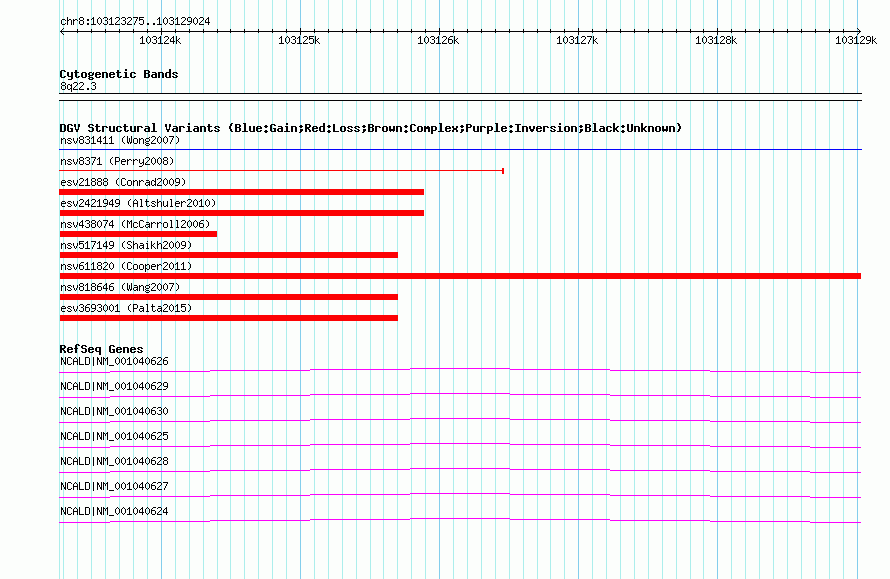This screenshot has width=890, height=579.
Task: Open gene NCALD|NM_001040628 label
Action: [114, 461]
